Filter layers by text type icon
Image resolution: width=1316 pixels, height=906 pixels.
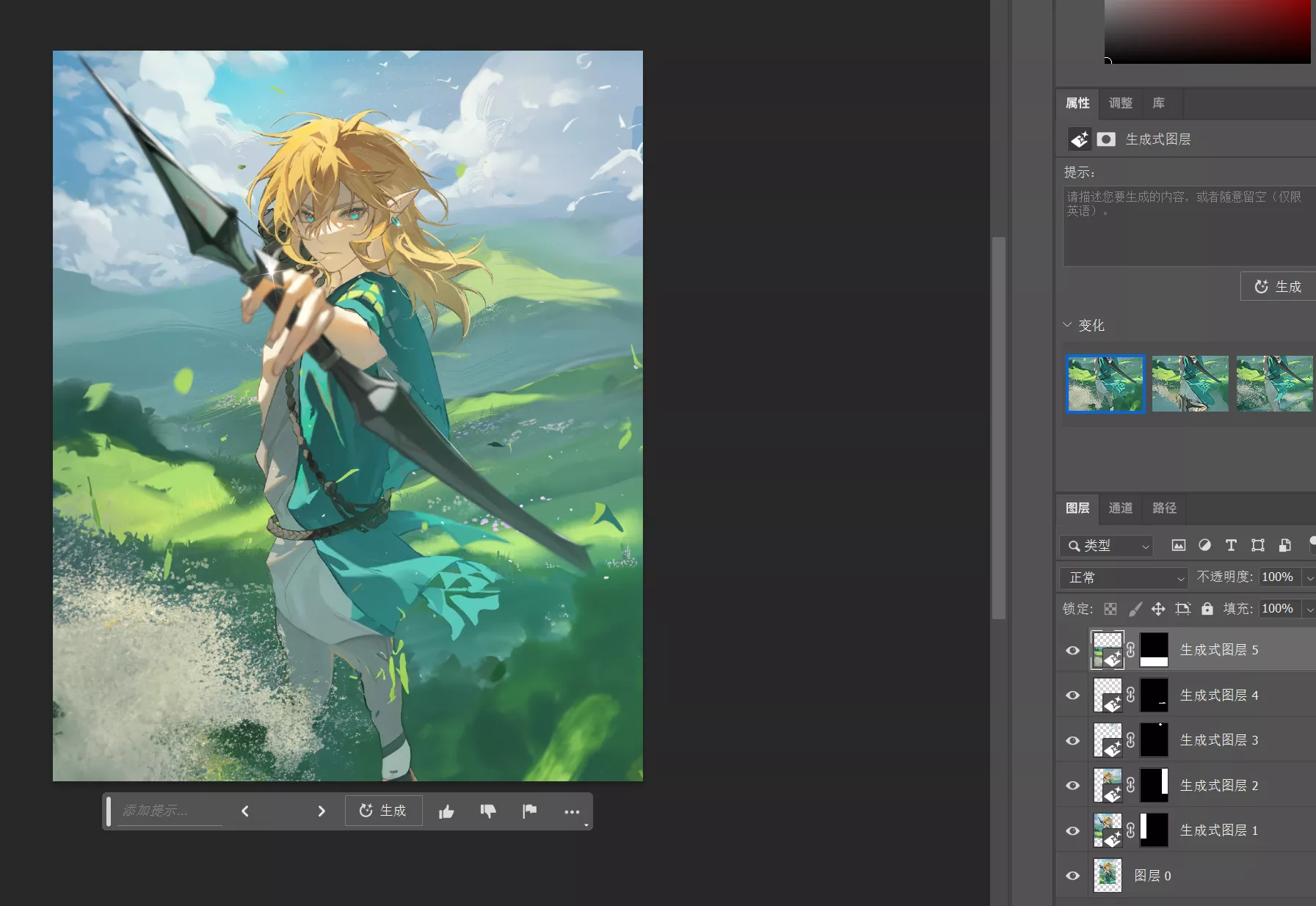pyautogui.click(x=1231, y=545)
